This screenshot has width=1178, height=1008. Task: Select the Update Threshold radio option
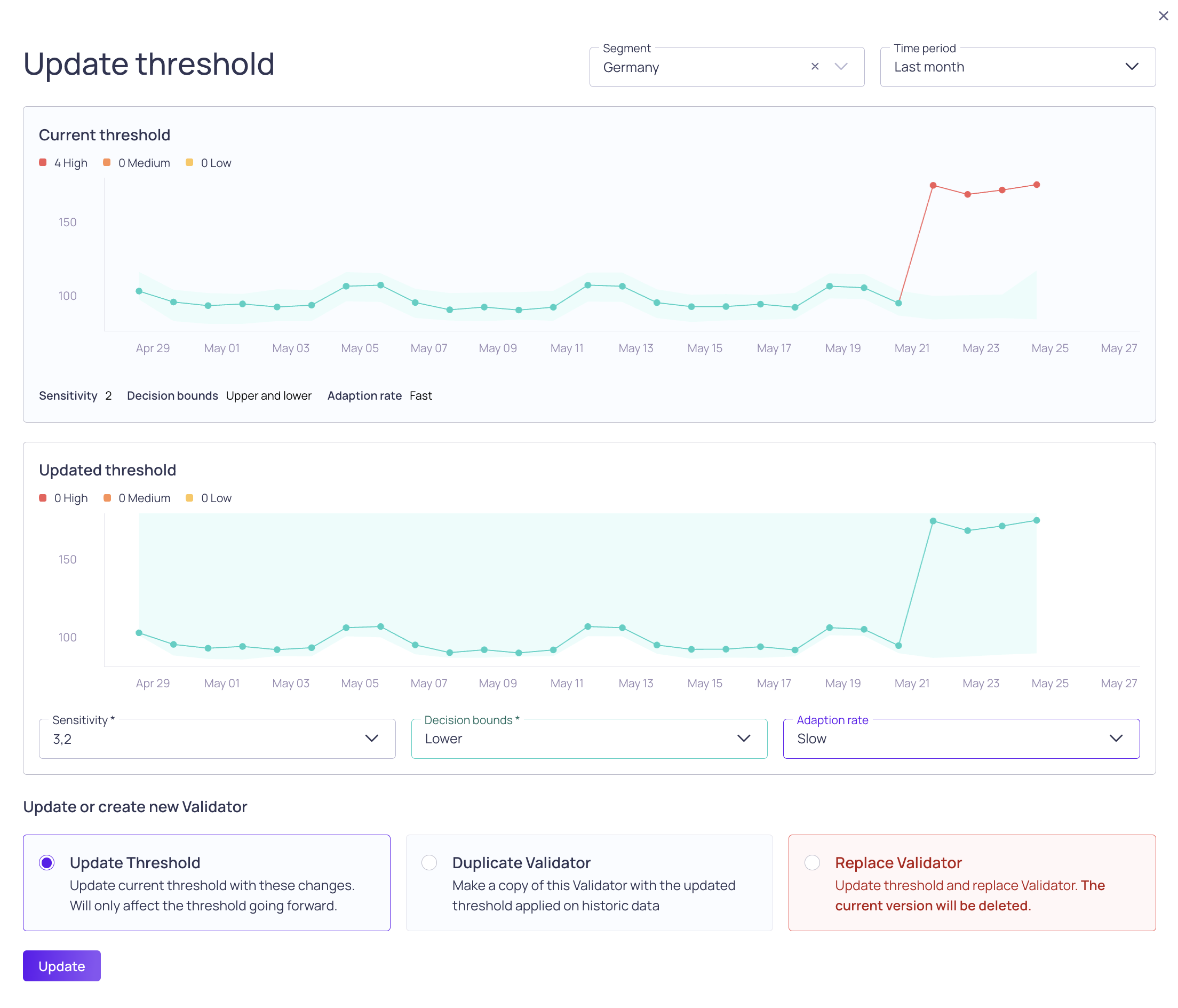pos(47,862)
